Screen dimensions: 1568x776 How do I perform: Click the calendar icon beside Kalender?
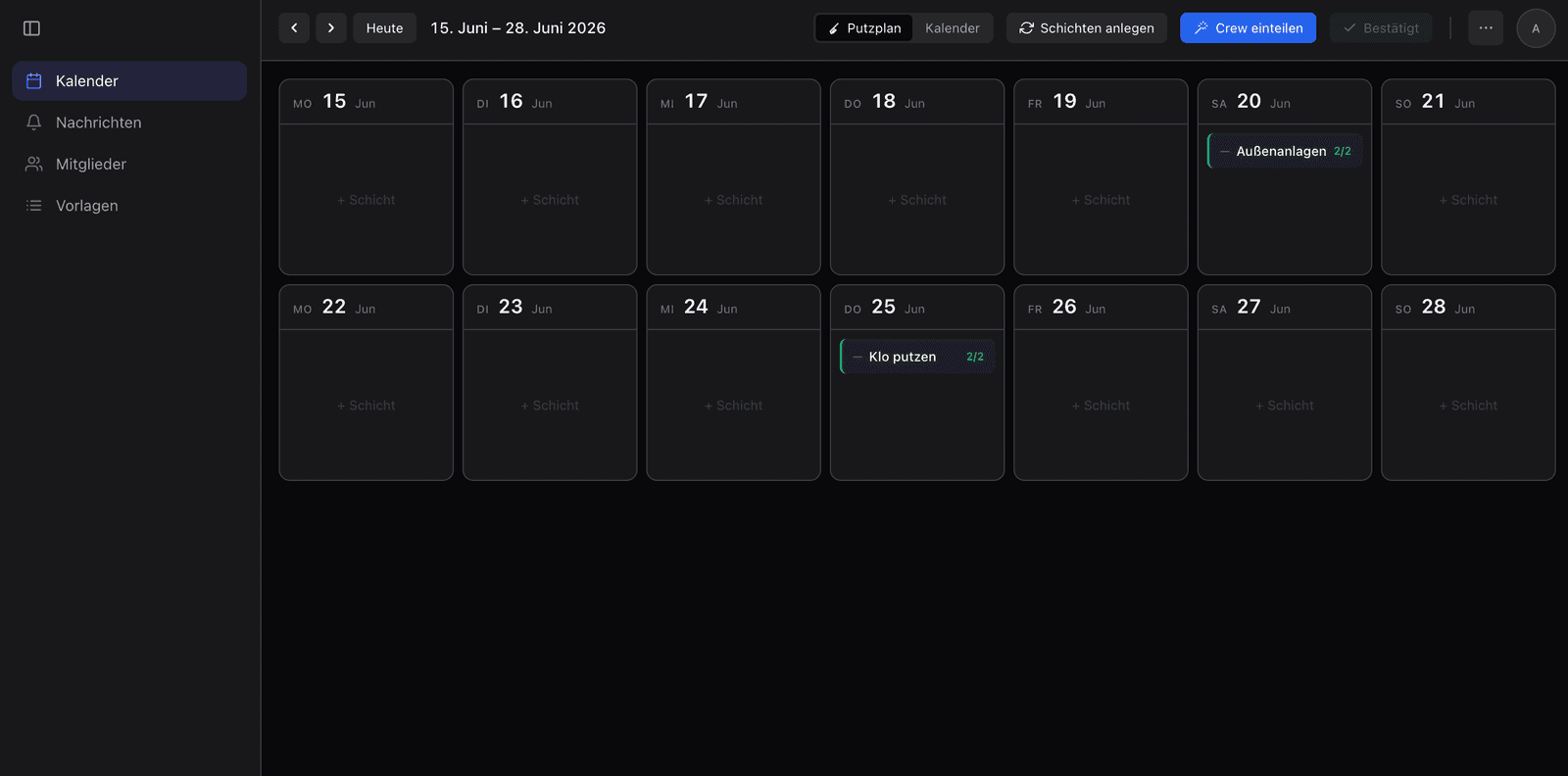coord(33,81)
